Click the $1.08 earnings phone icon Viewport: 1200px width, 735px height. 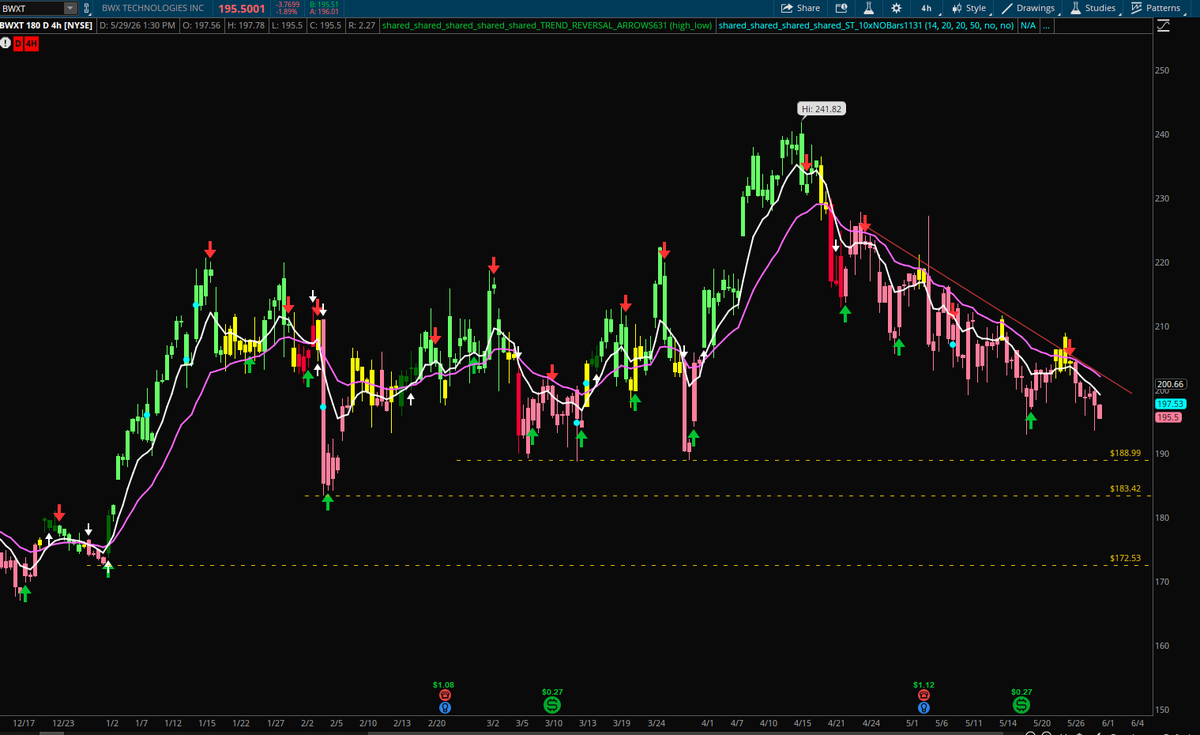click(x=444, y=694)
